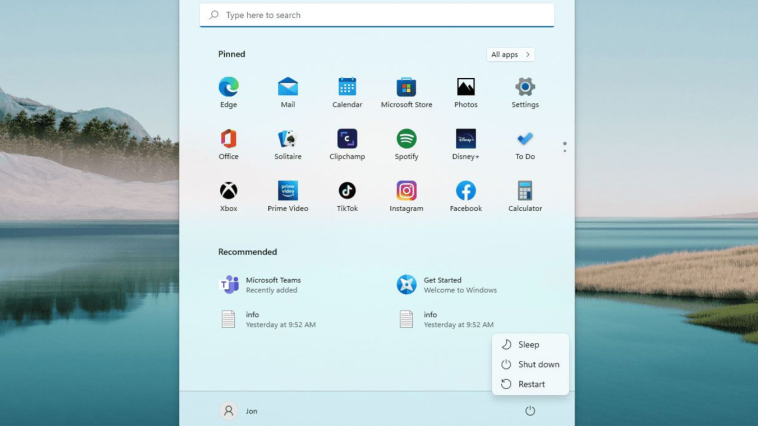Screen dimensions: 758x426
Task: Open the Edge browser app
Action: (229, 92)
